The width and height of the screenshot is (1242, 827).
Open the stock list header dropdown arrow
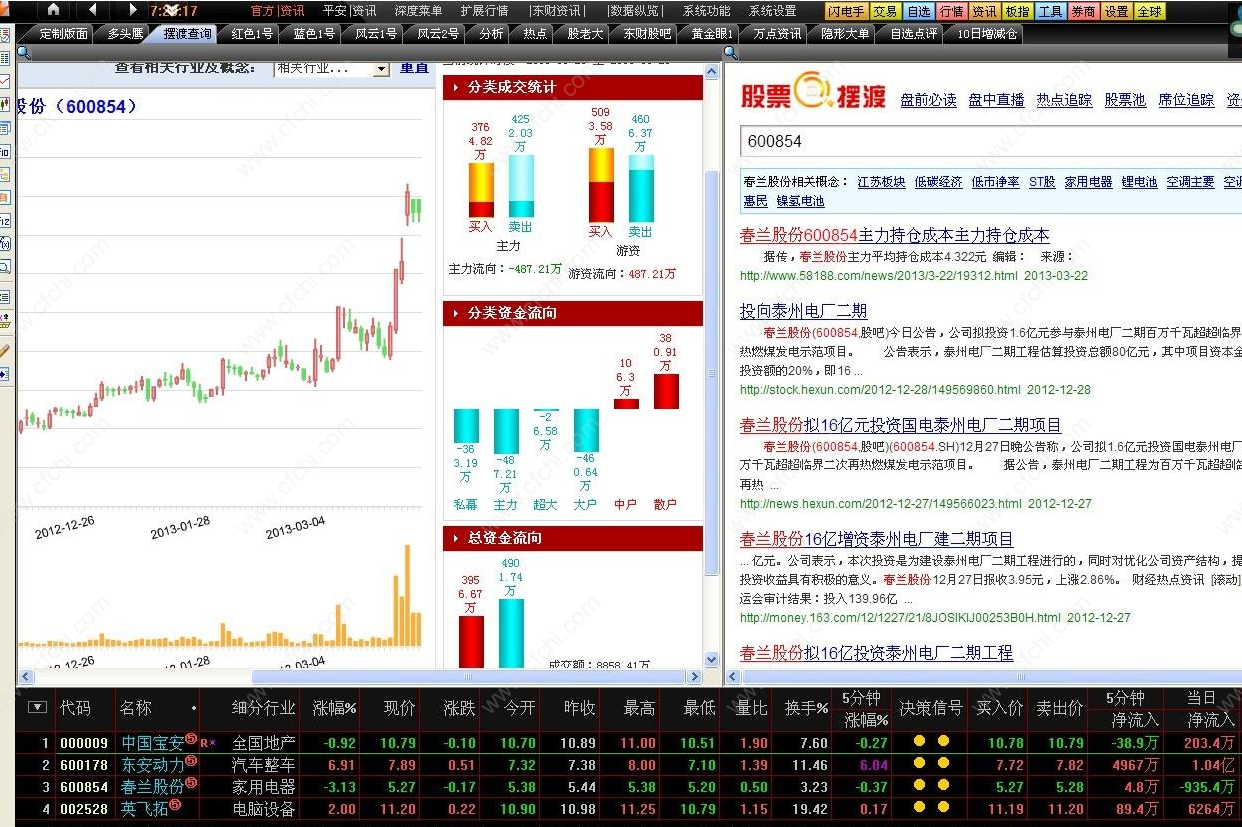coord(37,707)
